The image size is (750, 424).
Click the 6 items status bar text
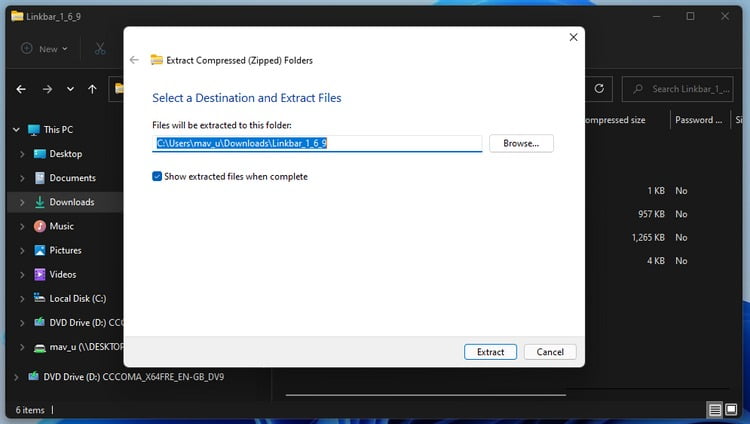(x=30, y=410)
